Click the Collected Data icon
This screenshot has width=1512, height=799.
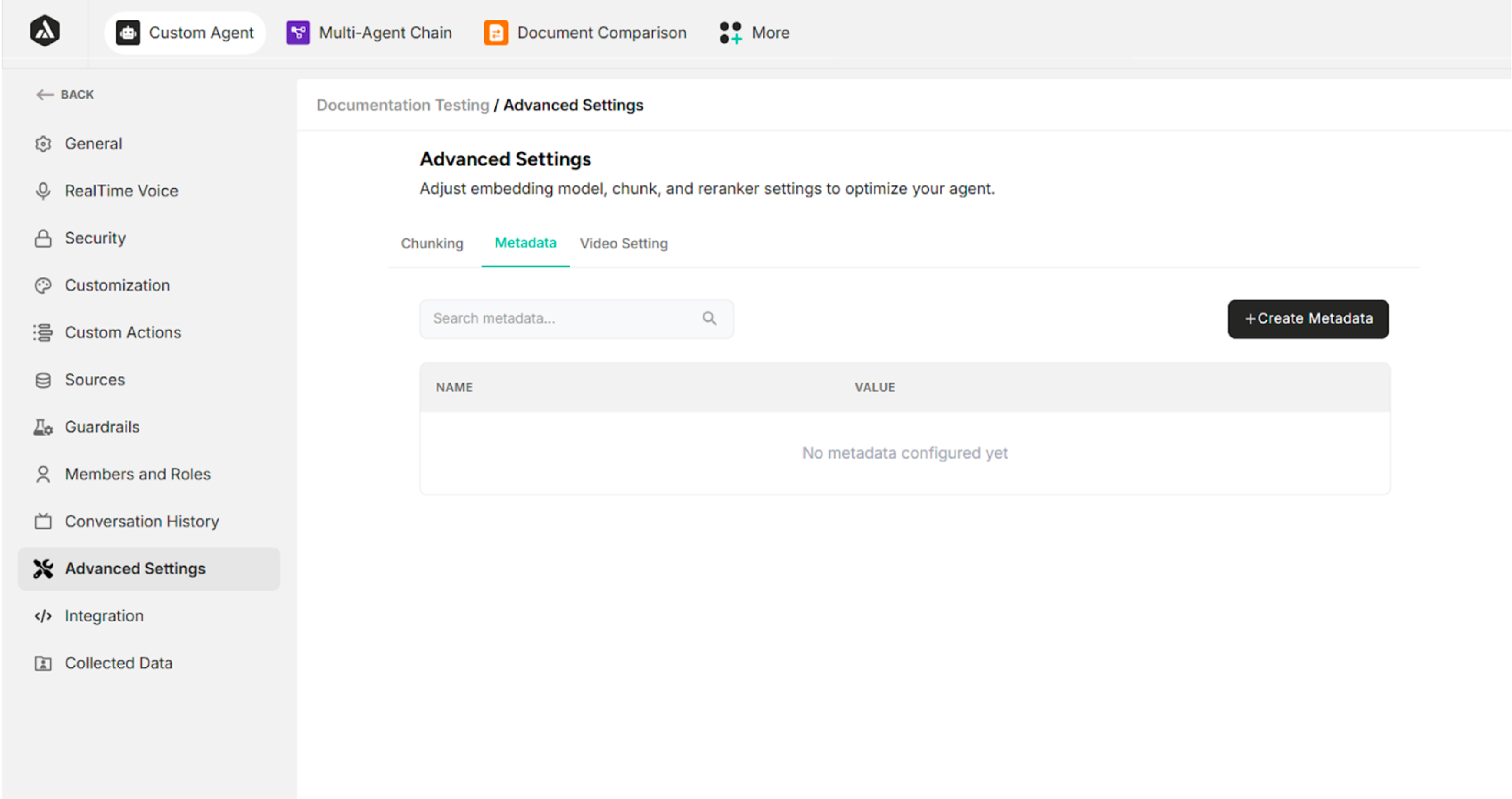click(x=43, y=663)
